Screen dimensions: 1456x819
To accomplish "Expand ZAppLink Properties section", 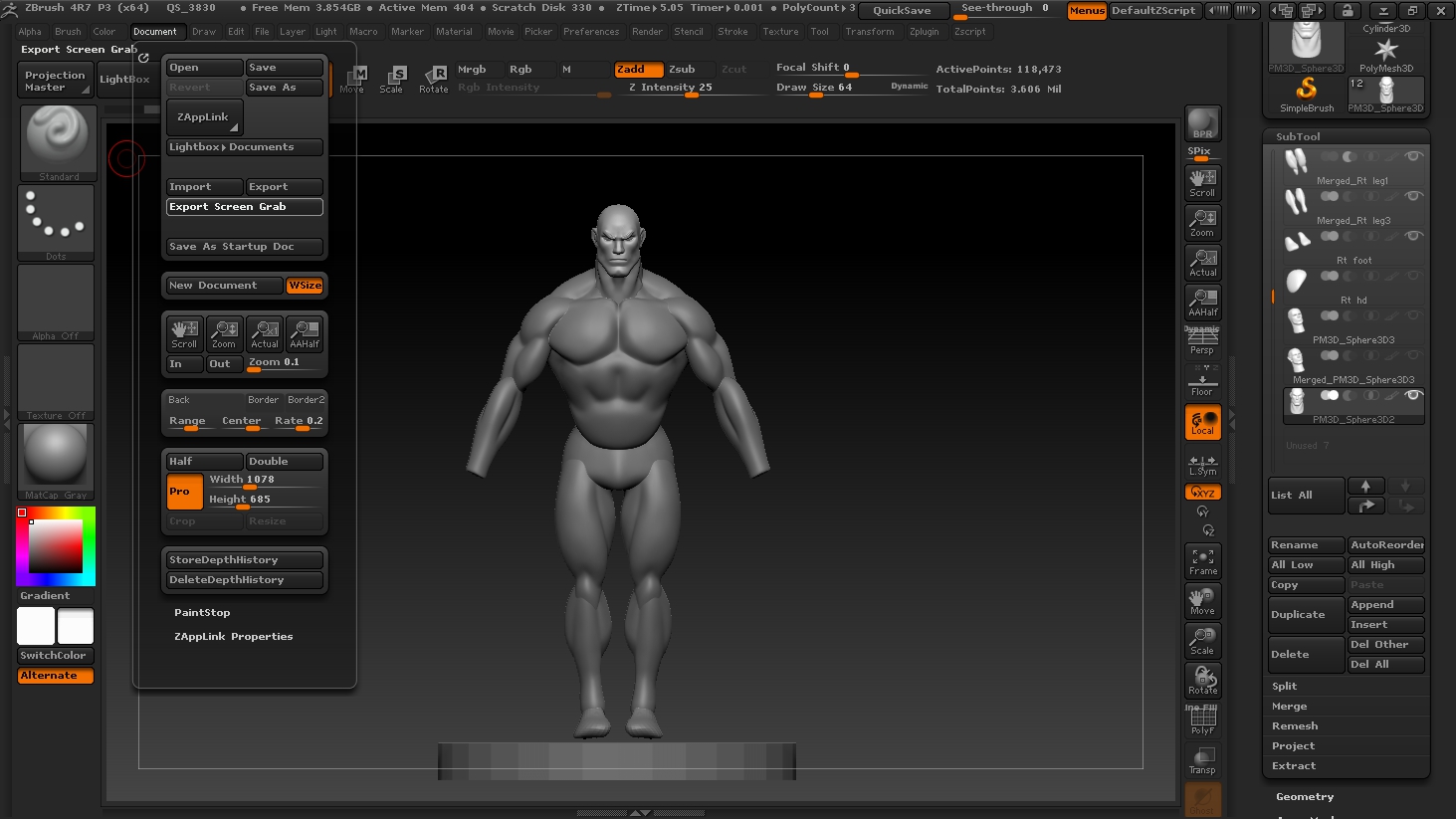I will pyautogui.click(x=234, y=637).
